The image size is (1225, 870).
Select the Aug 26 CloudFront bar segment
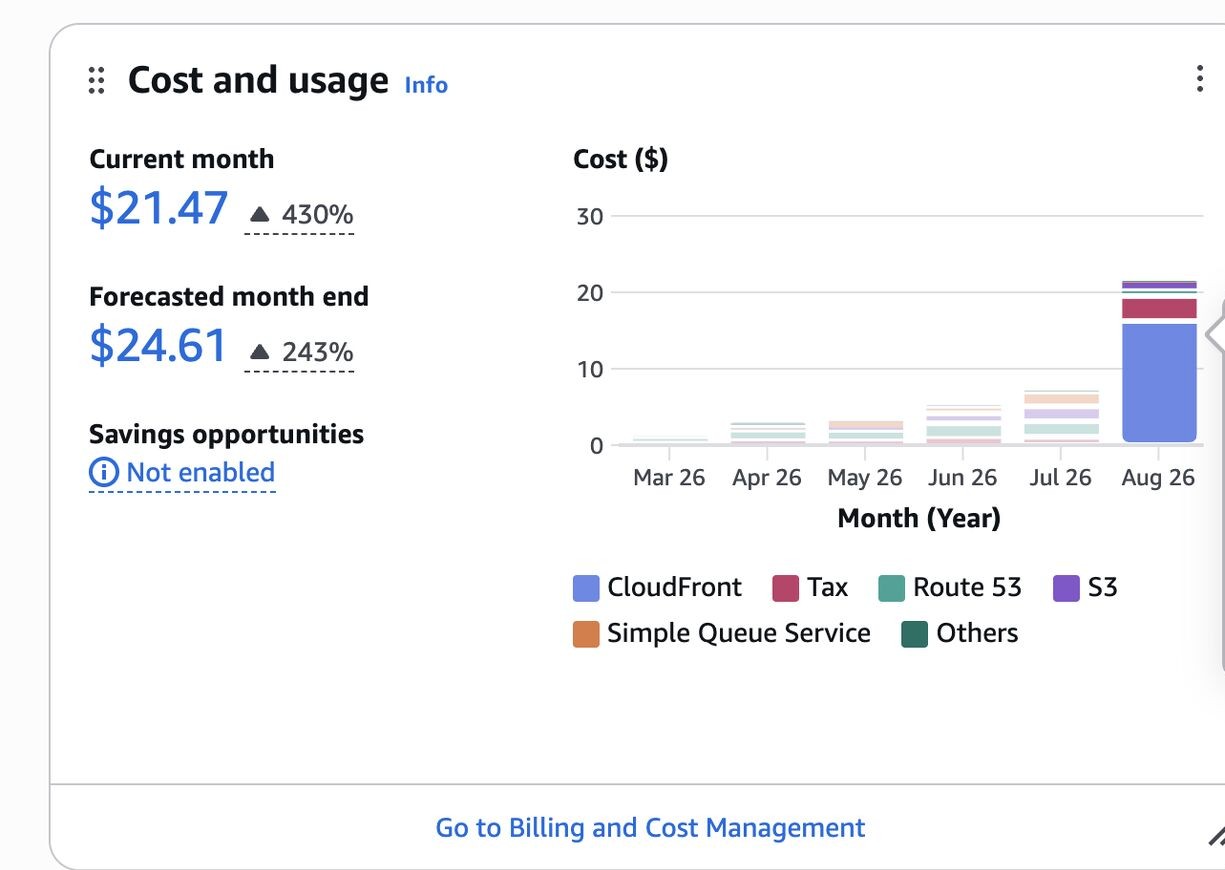coord(1159,382)
